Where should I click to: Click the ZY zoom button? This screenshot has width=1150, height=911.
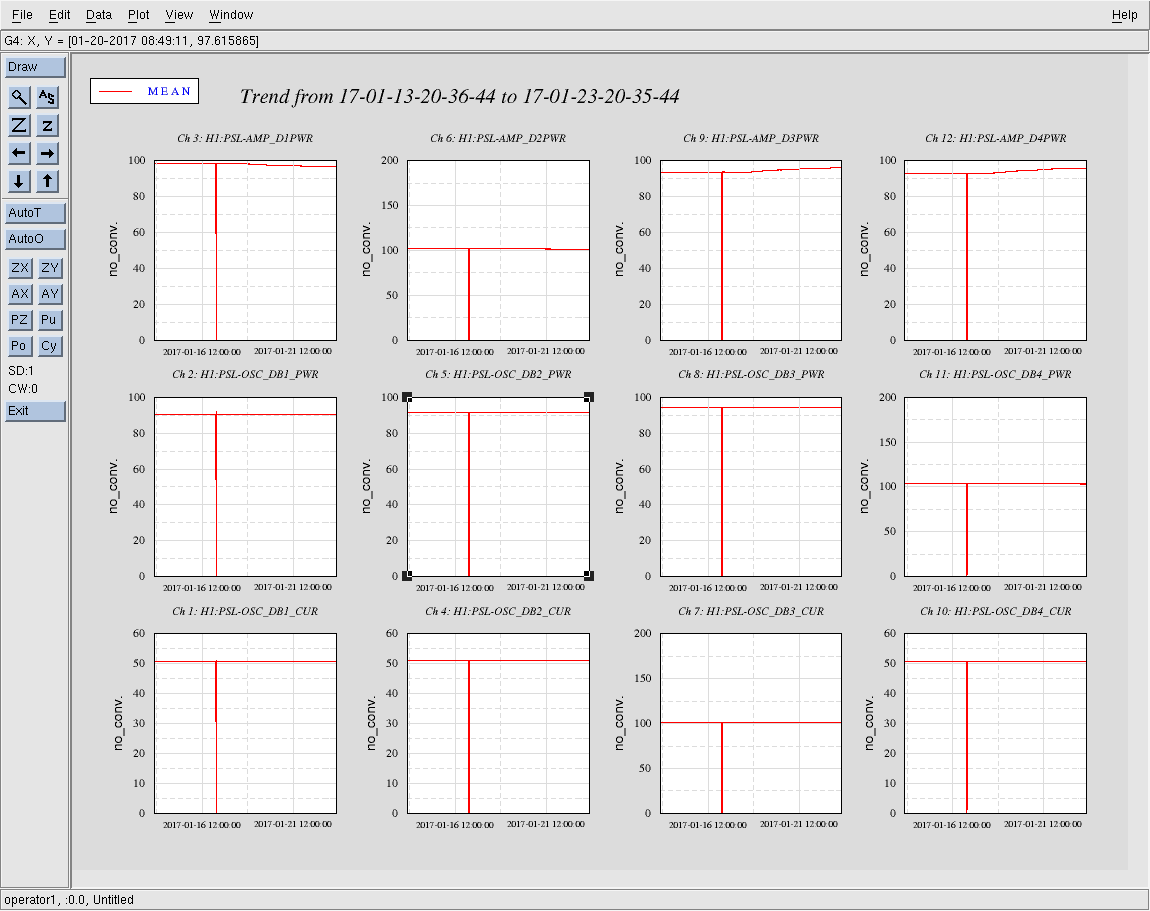50,268
